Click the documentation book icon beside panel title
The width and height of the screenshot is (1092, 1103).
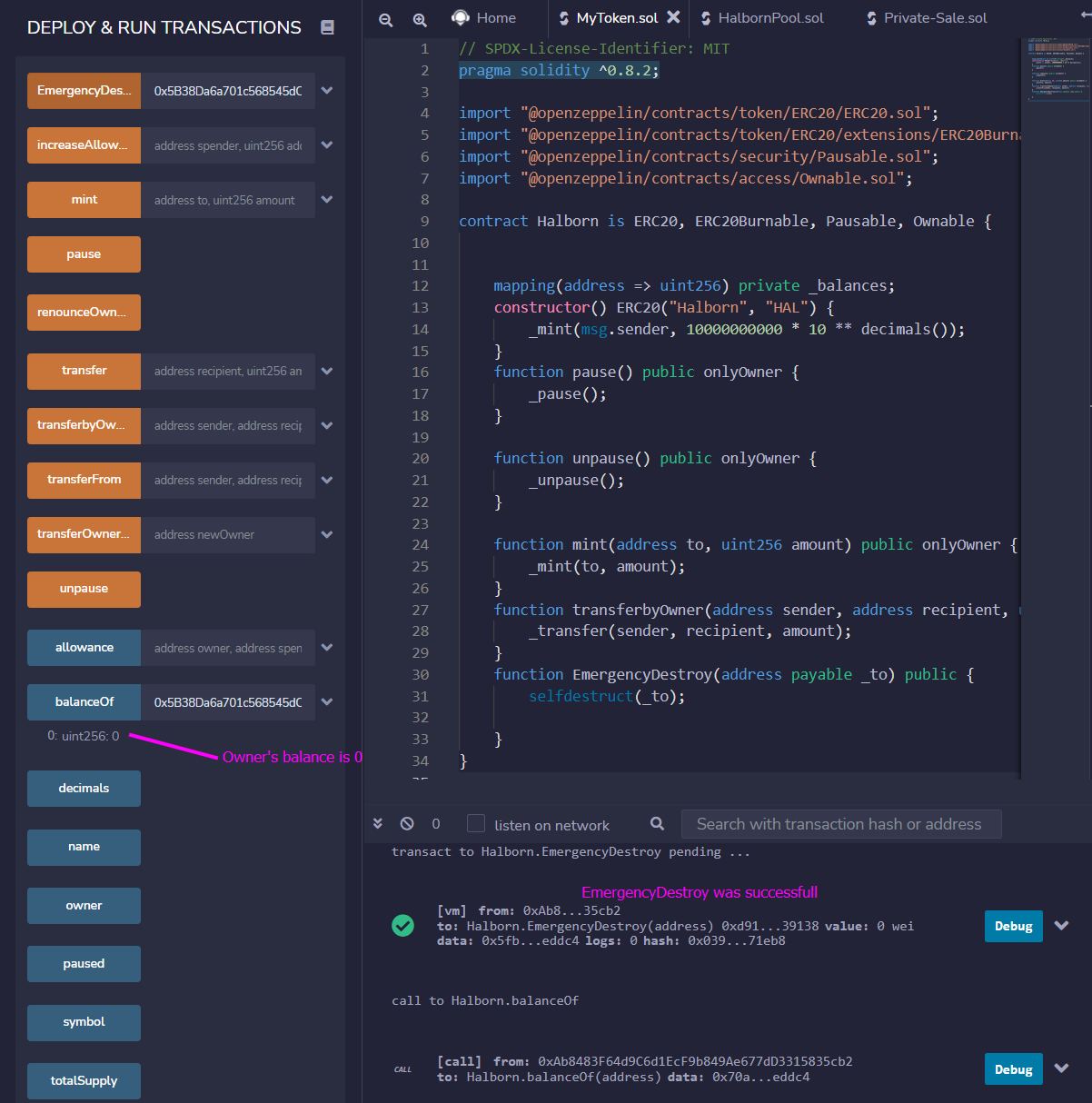[x=327, y=27]
